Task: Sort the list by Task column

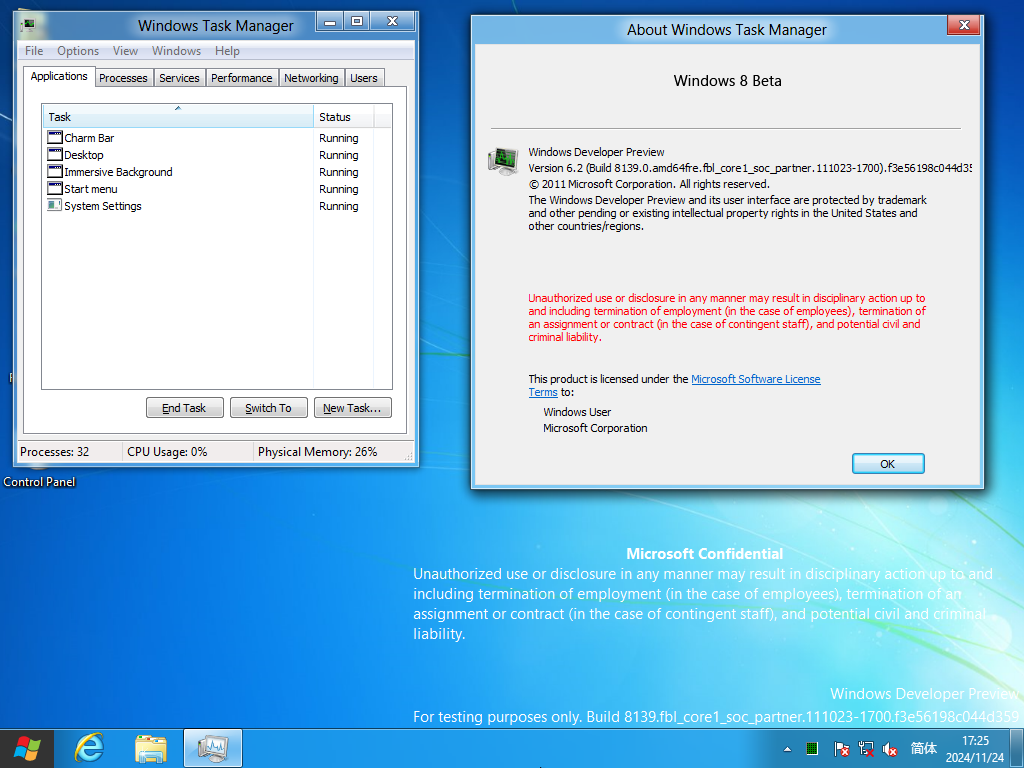Action: 178,116
